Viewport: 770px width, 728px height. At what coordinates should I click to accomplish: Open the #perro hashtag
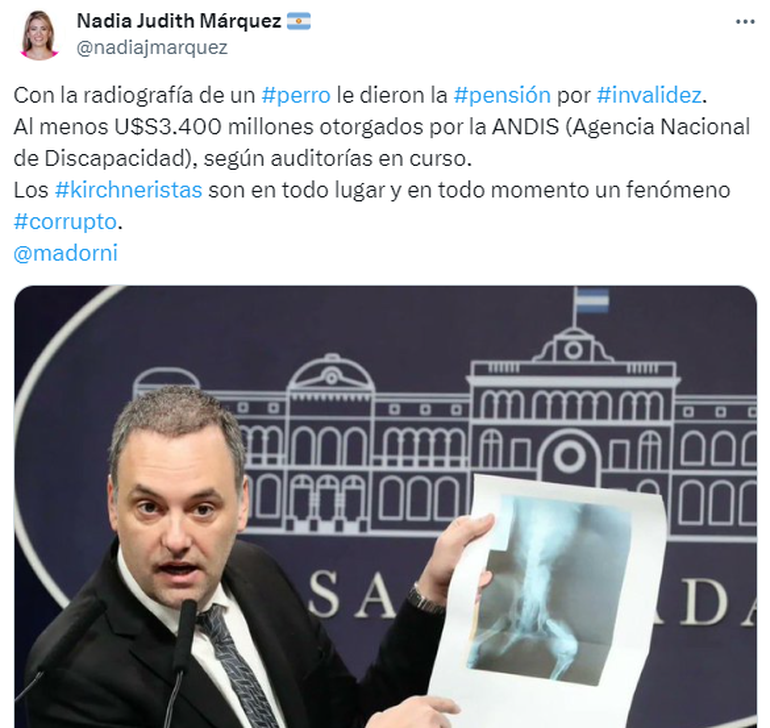(x=296, y=95)
